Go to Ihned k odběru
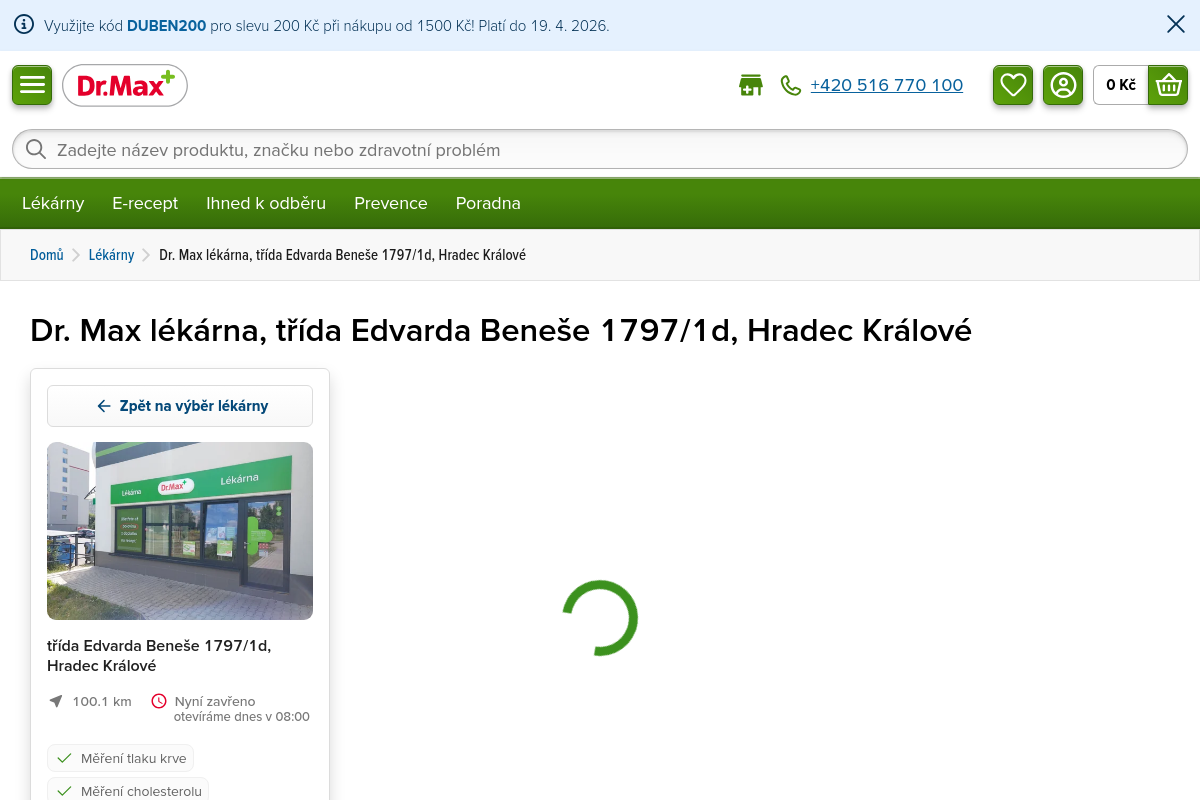The image size is (1200, 800). pos(266,203)
